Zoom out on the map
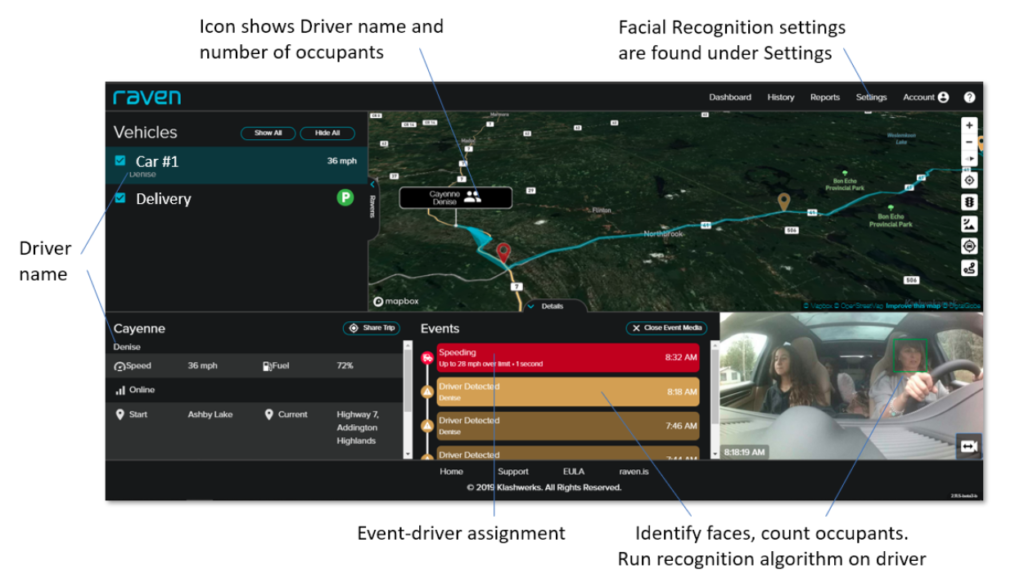1024x574 pixels. point(969,142)
